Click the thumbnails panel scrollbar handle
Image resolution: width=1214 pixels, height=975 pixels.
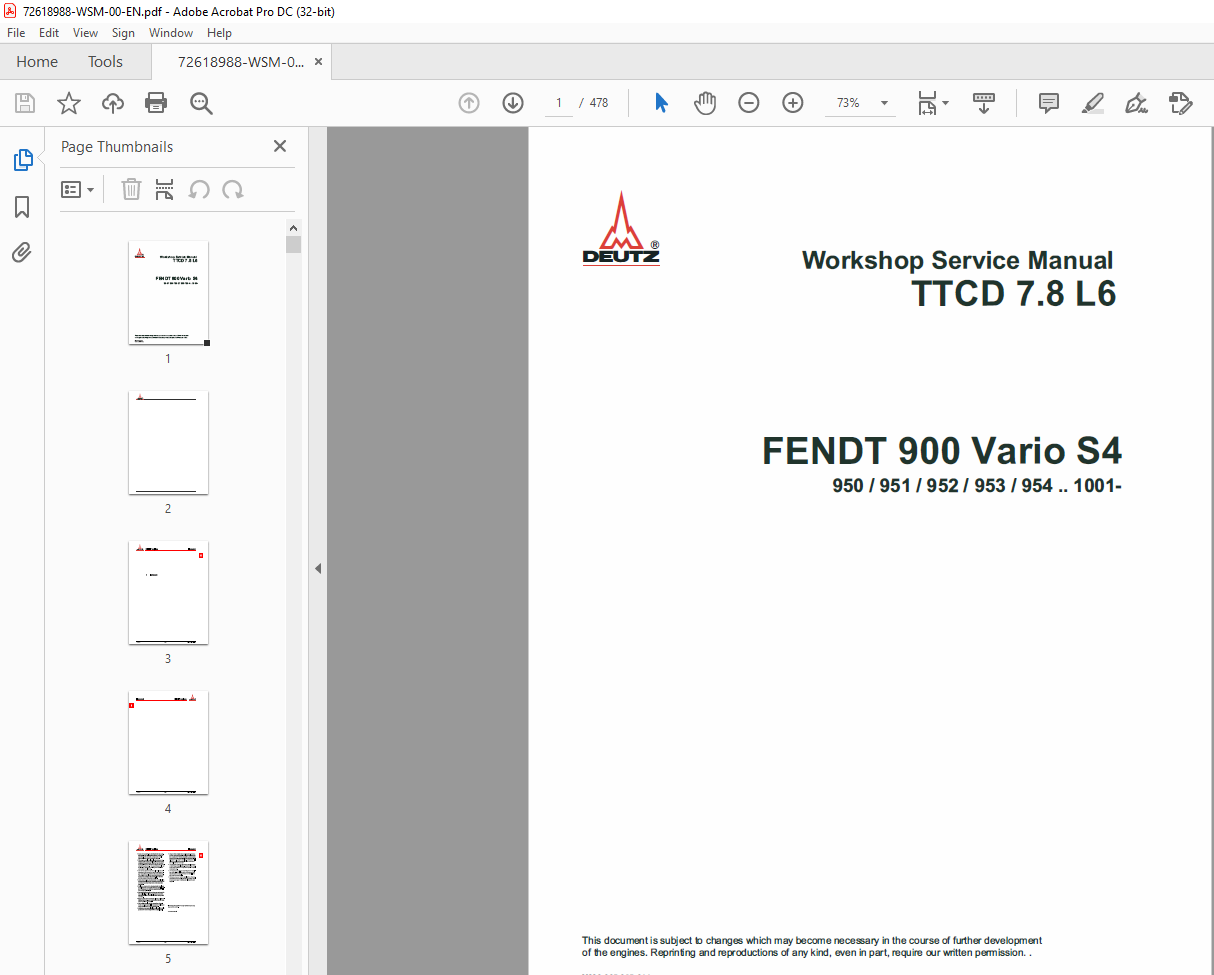293,244
